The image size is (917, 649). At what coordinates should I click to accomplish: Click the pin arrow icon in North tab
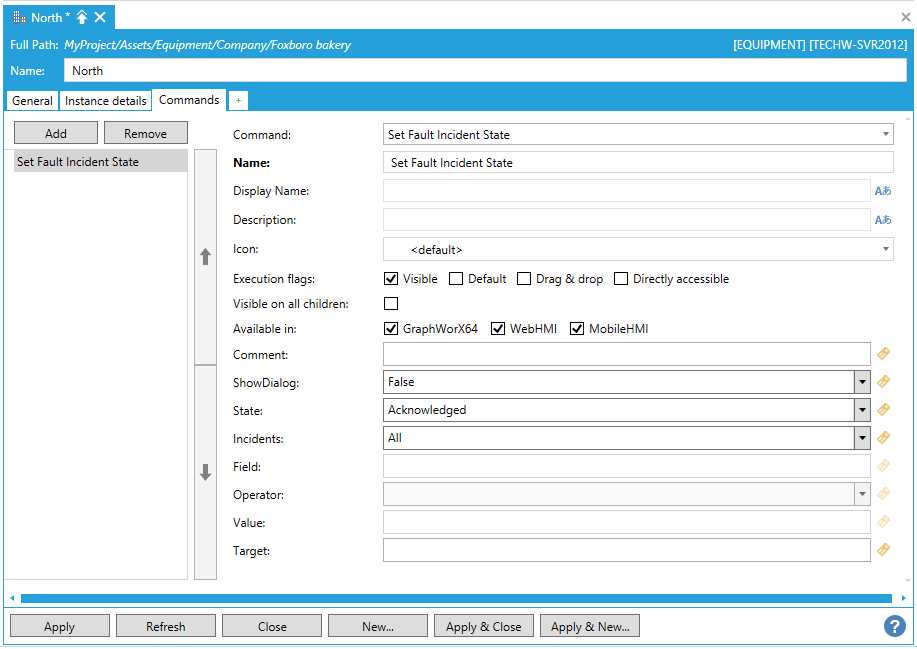tap(82, 18)
